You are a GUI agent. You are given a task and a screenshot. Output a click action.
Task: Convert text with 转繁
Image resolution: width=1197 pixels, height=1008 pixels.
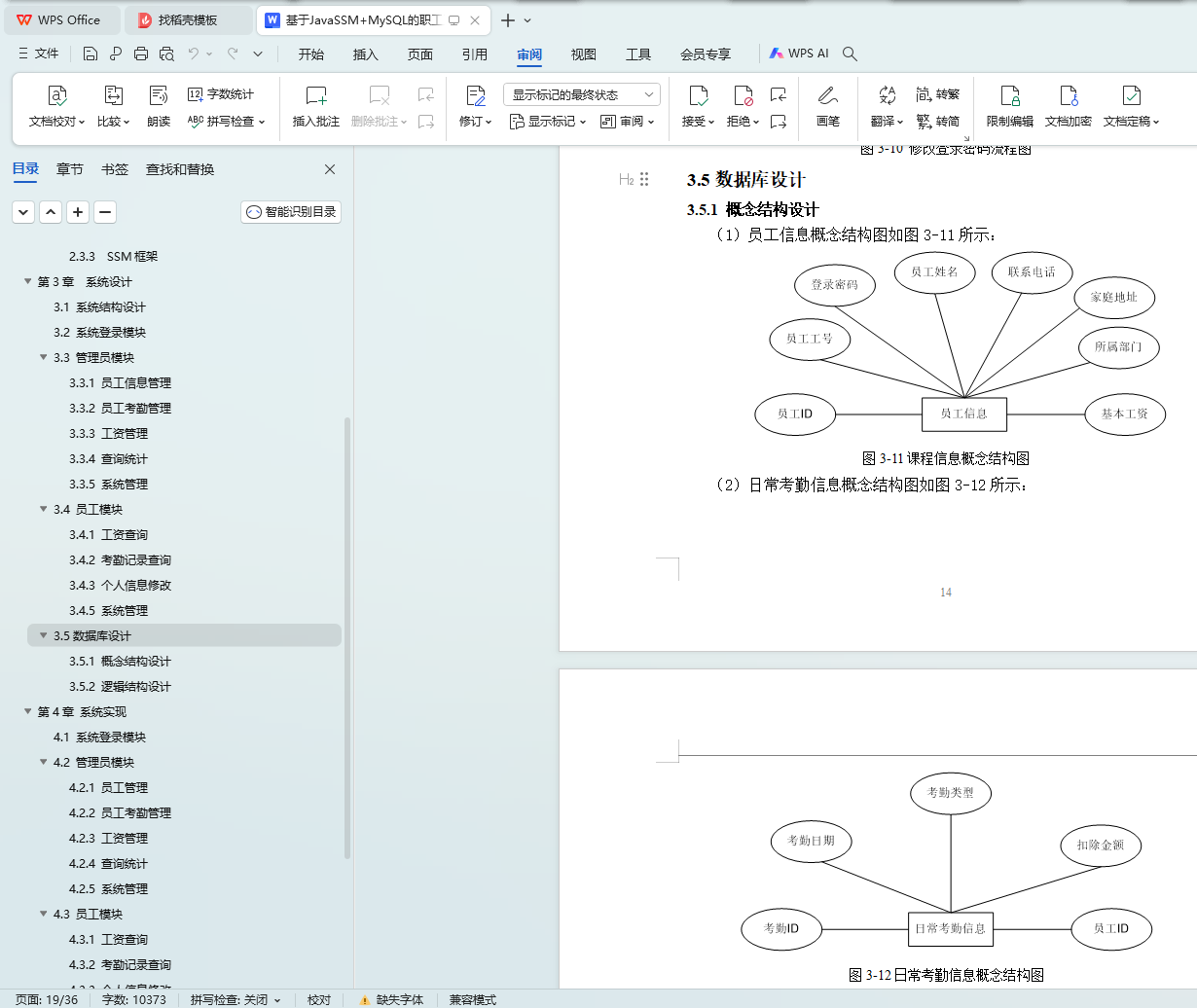tap(938, 94)
